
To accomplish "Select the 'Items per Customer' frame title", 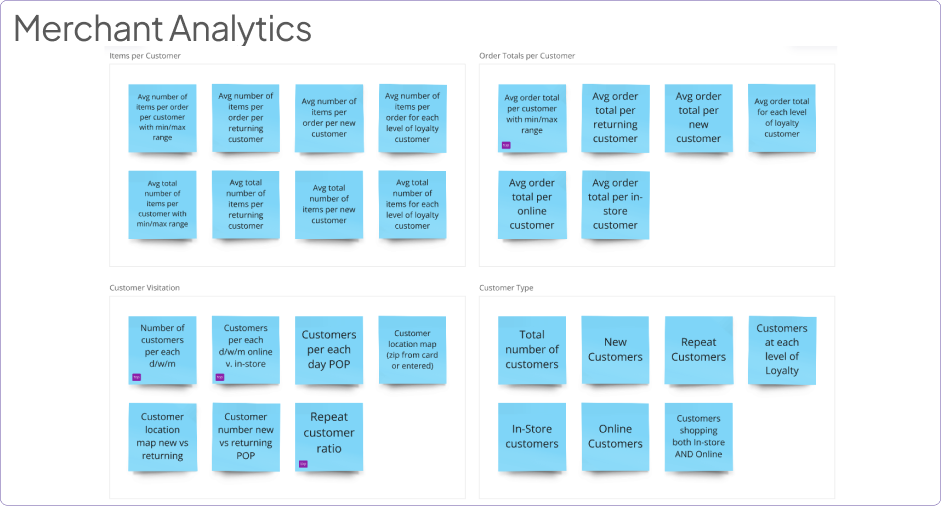I will point(145,56).
